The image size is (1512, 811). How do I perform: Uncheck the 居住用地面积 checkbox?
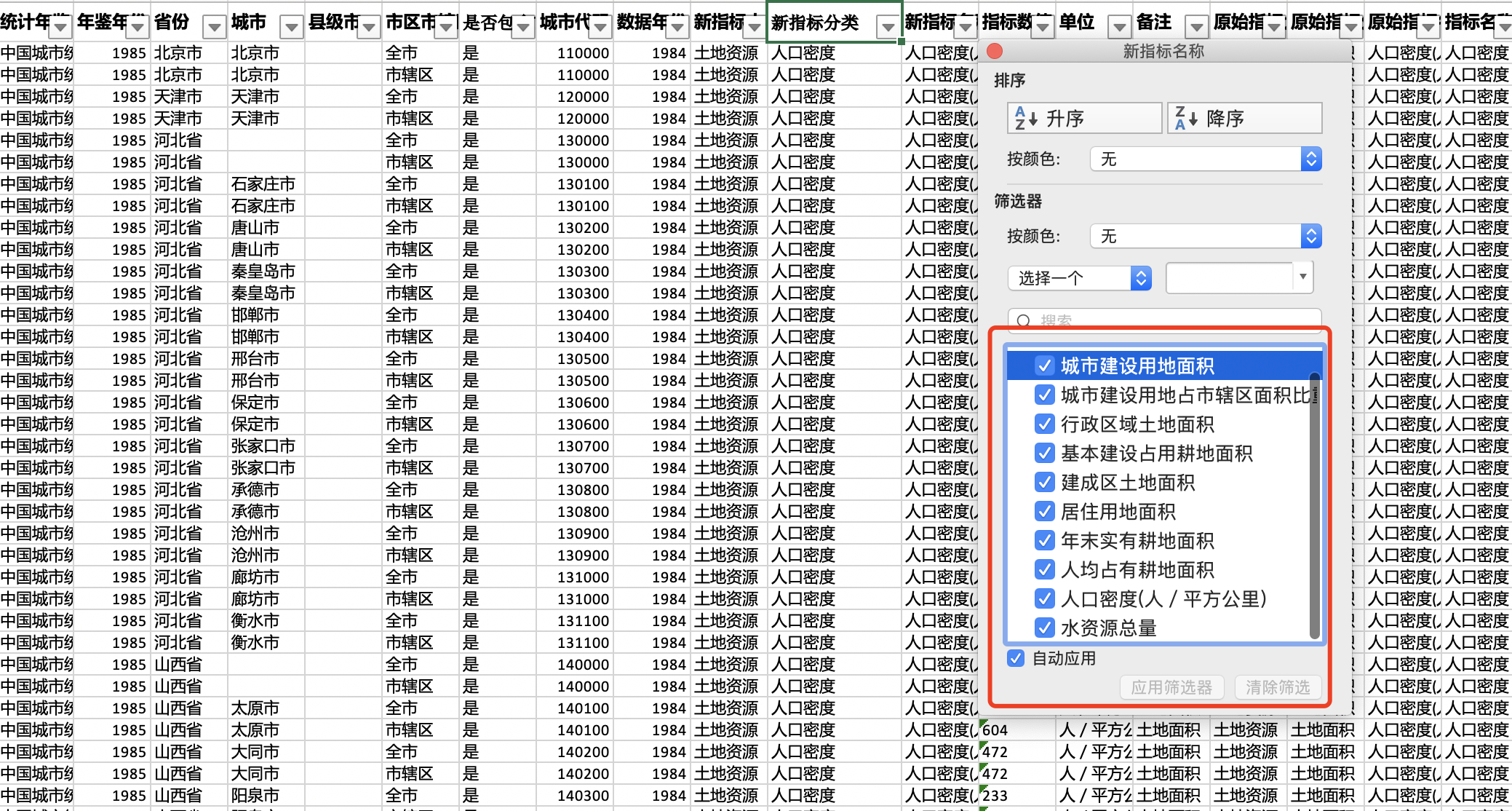[x=1045, y=511]
